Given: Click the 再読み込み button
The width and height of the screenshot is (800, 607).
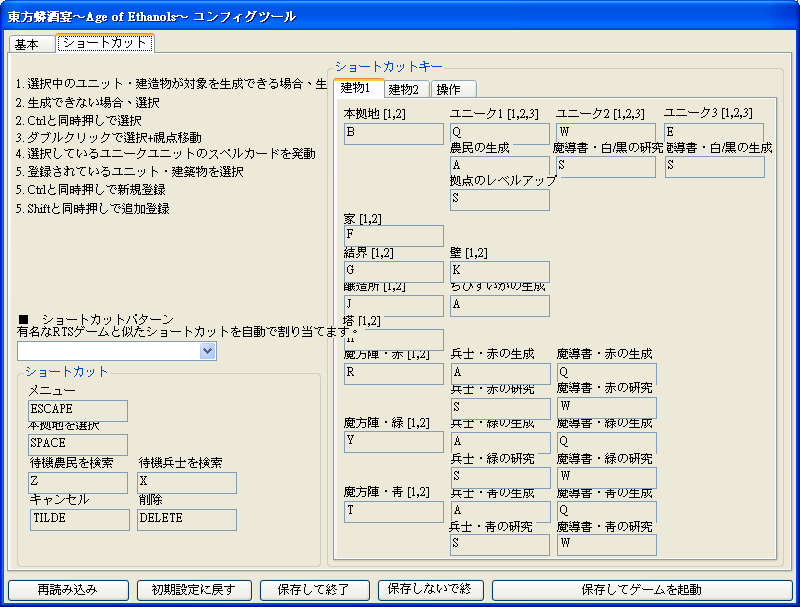Looking at the screenshot, I should (x=68, y=590).
